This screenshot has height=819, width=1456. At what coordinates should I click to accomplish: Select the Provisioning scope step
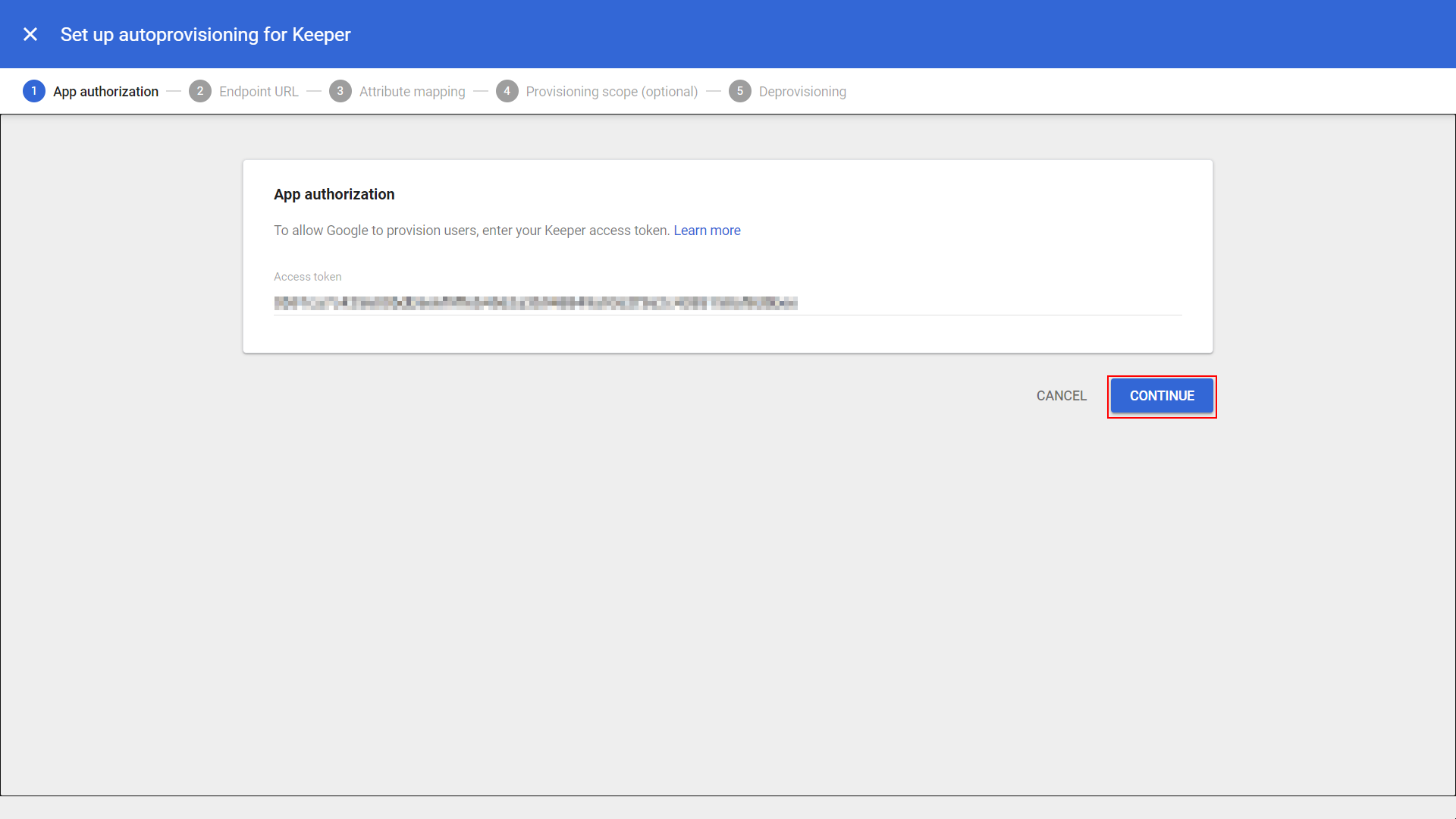pyautogui.click(x=612, y=91)
